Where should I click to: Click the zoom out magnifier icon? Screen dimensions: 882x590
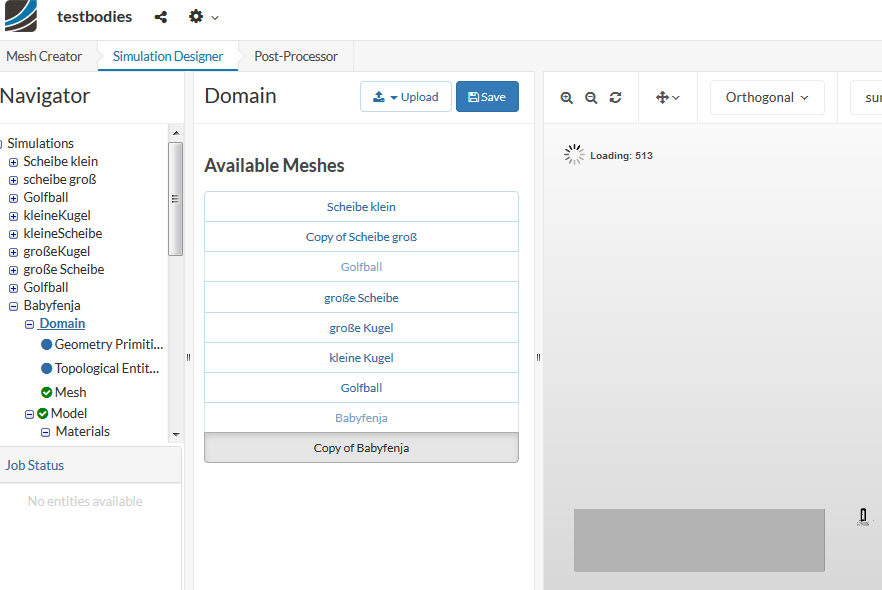click(x=591, y=98)
